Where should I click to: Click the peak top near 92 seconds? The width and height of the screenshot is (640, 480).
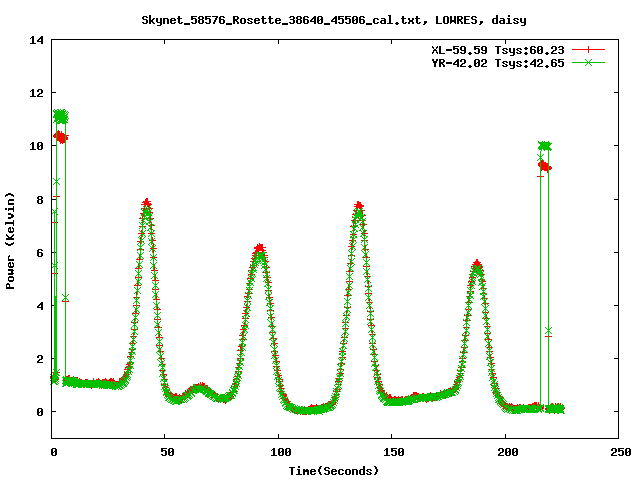[x=260, y=249]
